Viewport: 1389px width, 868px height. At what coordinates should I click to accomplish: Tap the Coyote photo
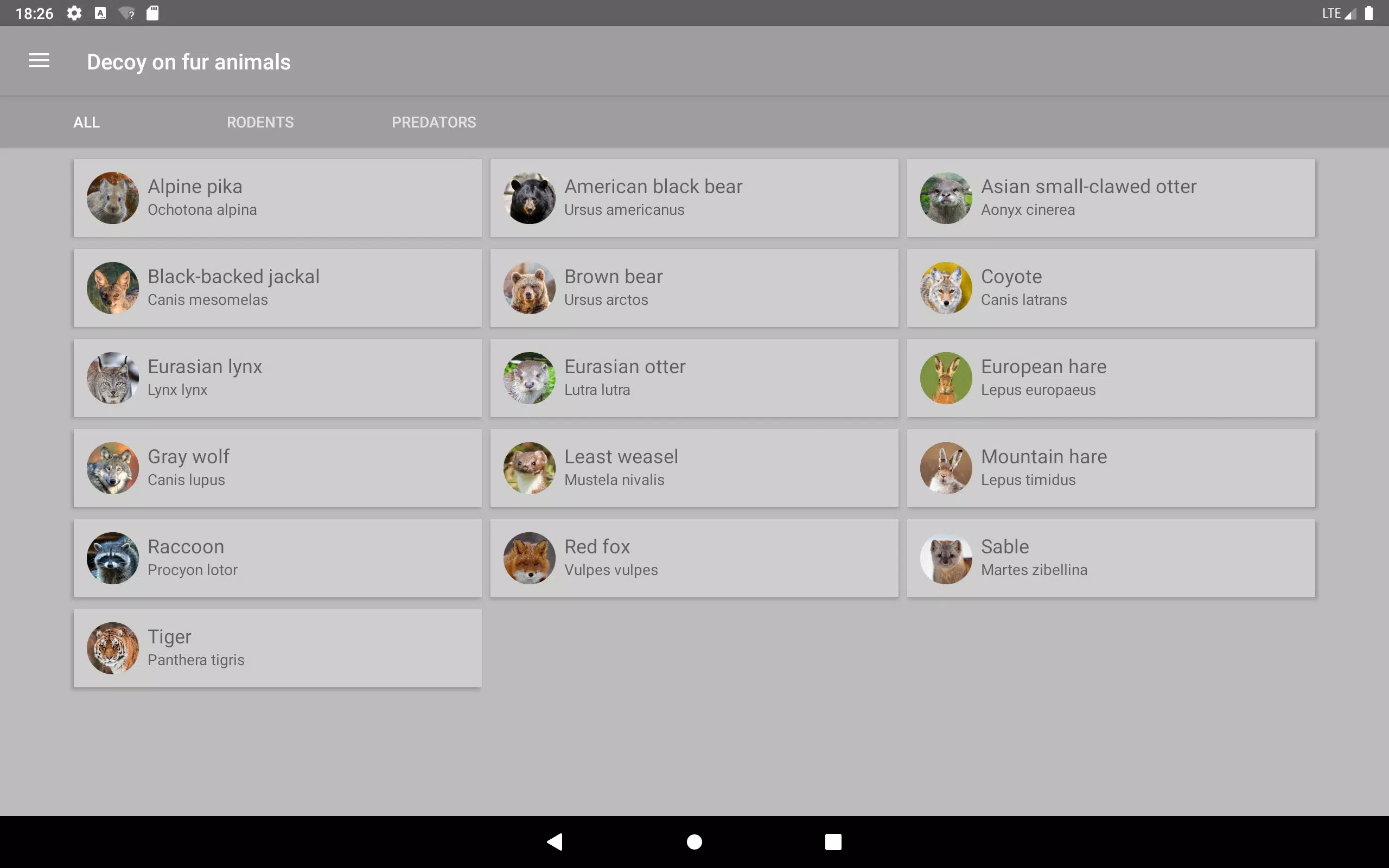coord(946,288)
